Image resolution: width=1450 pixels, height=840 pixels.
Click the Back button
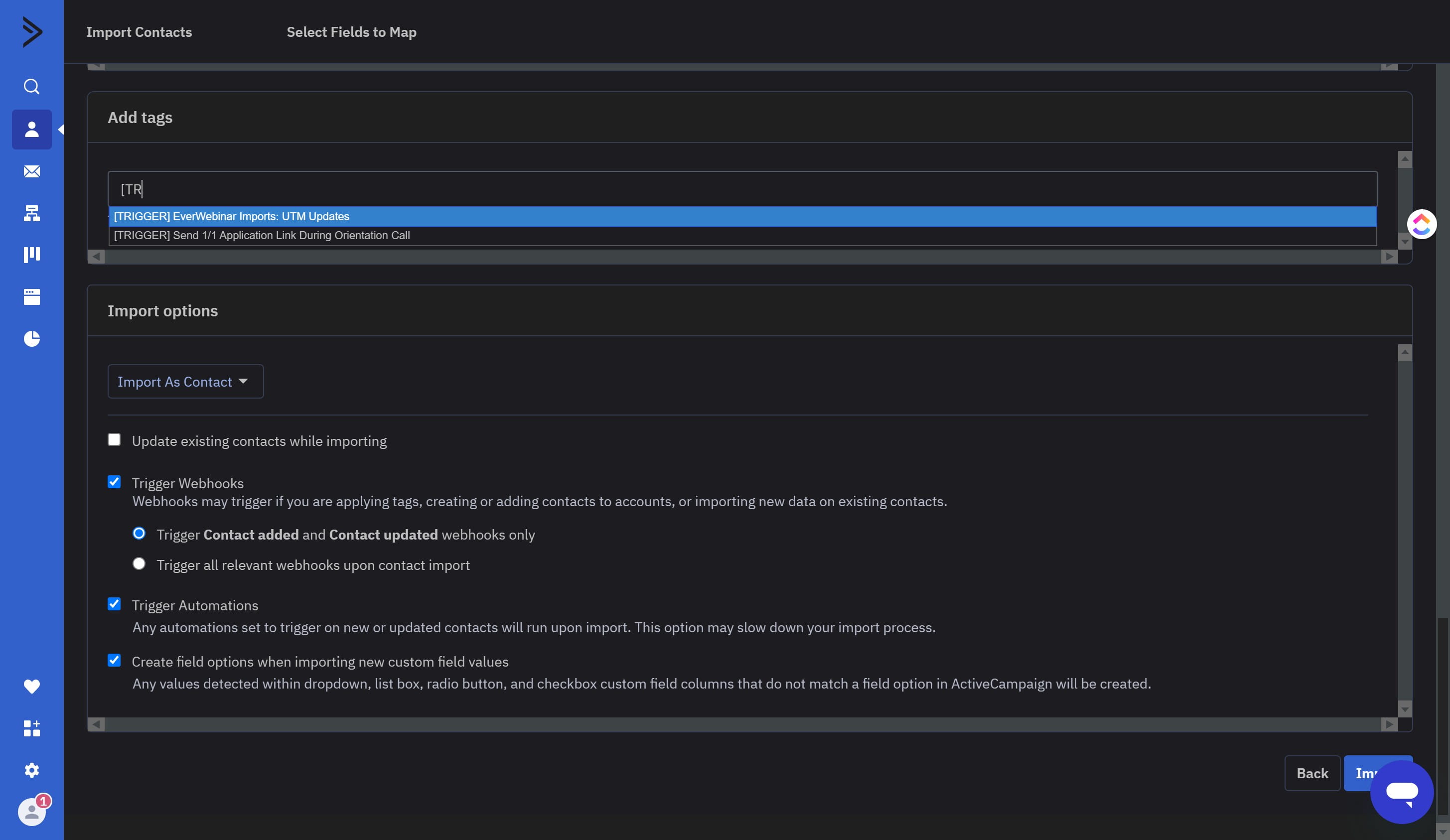(1311, 773)
